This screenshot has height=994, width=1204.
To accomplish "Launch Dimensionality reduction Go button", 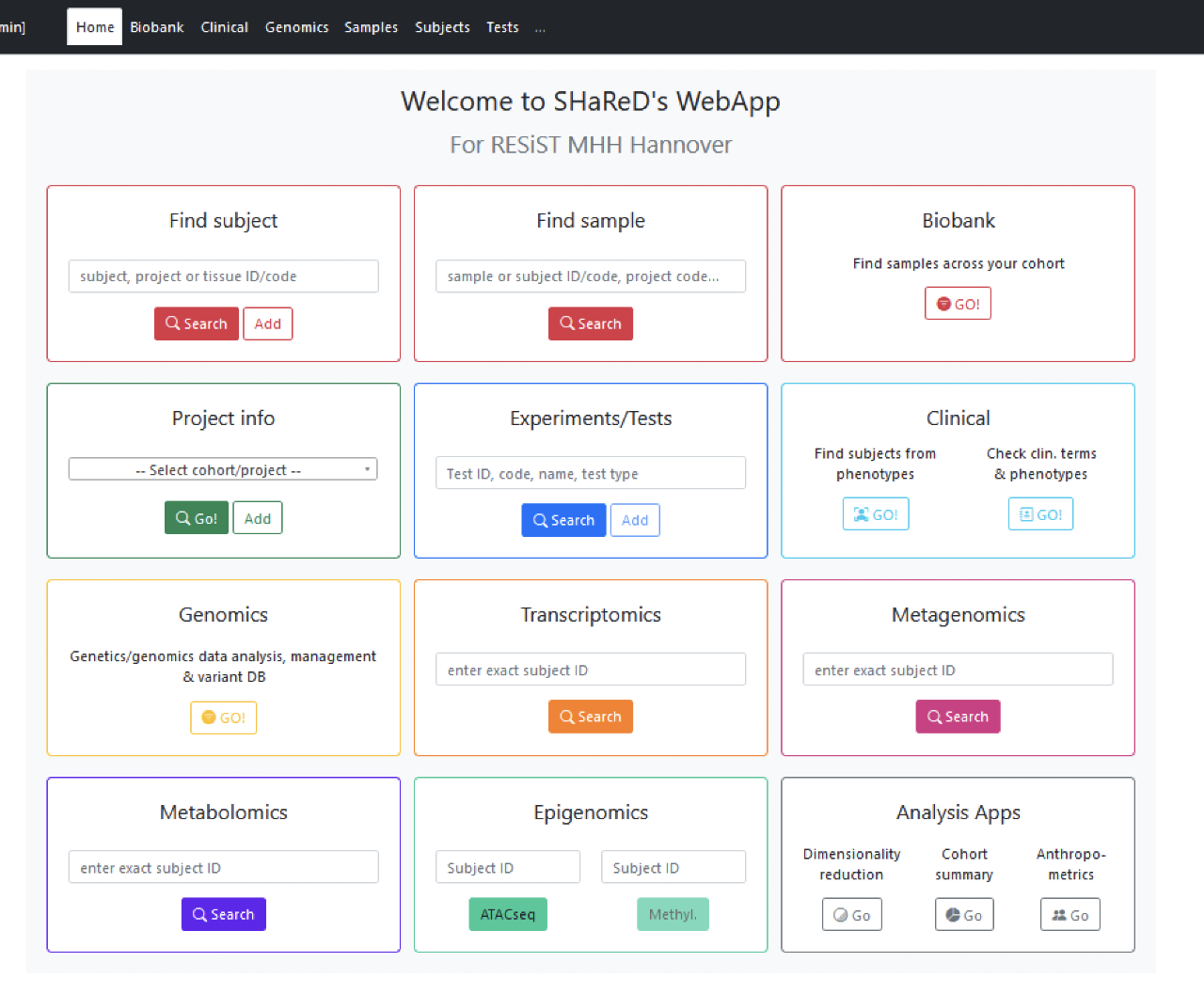I will pos(852,915).
